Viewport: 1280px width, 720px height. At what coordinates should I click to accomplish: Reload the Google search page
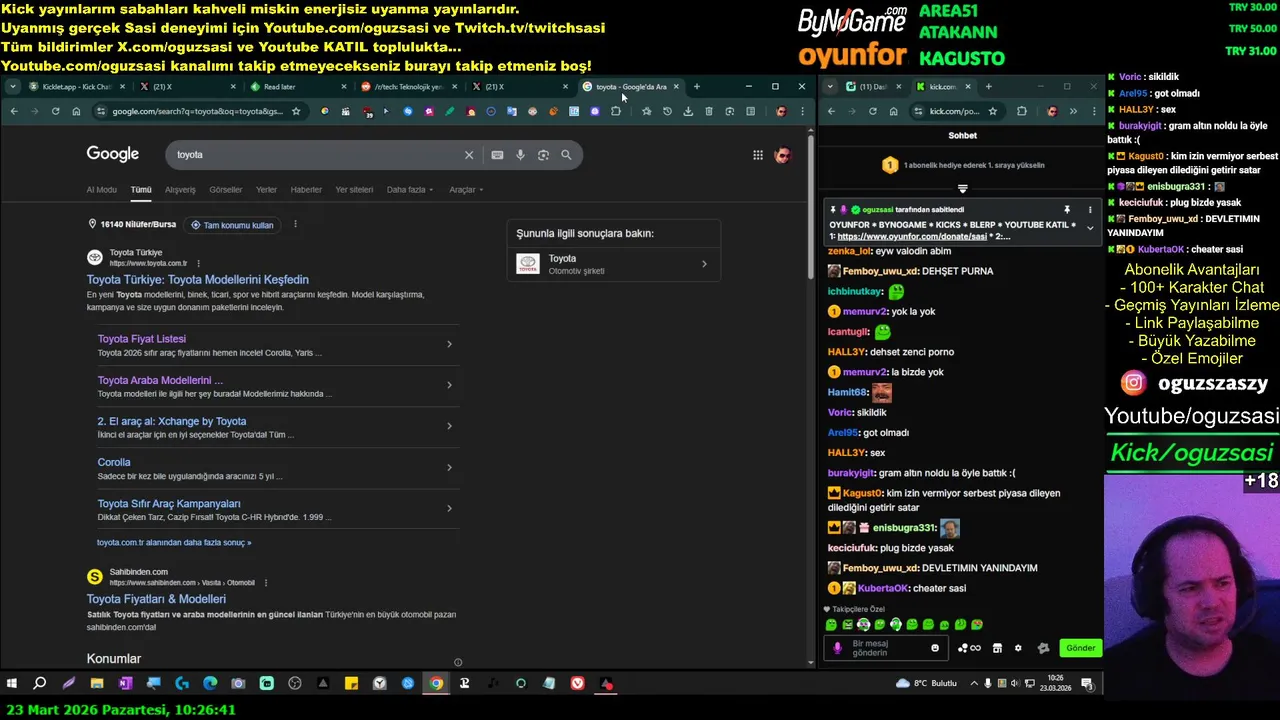coord(55,111)
